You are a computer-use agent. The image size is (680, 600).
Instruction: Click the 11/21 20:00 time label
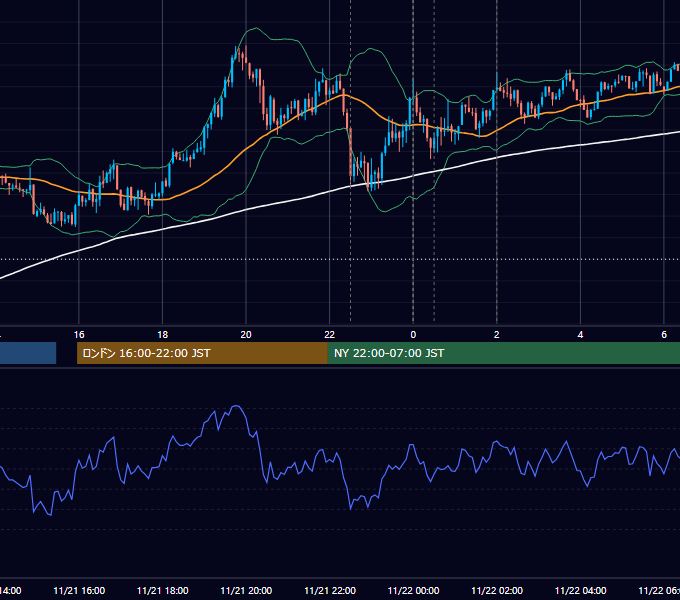click(246, 591)
